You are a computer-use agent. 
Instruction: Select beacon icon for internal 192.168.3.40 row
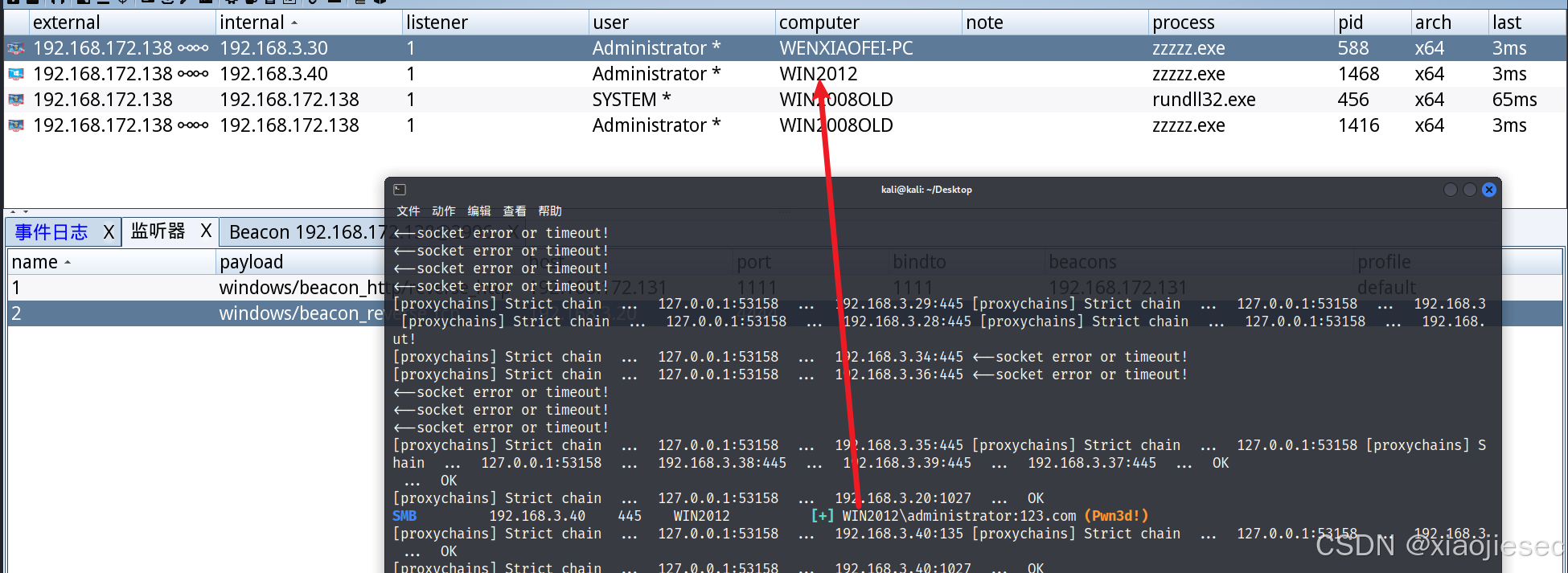pos(16,74)
